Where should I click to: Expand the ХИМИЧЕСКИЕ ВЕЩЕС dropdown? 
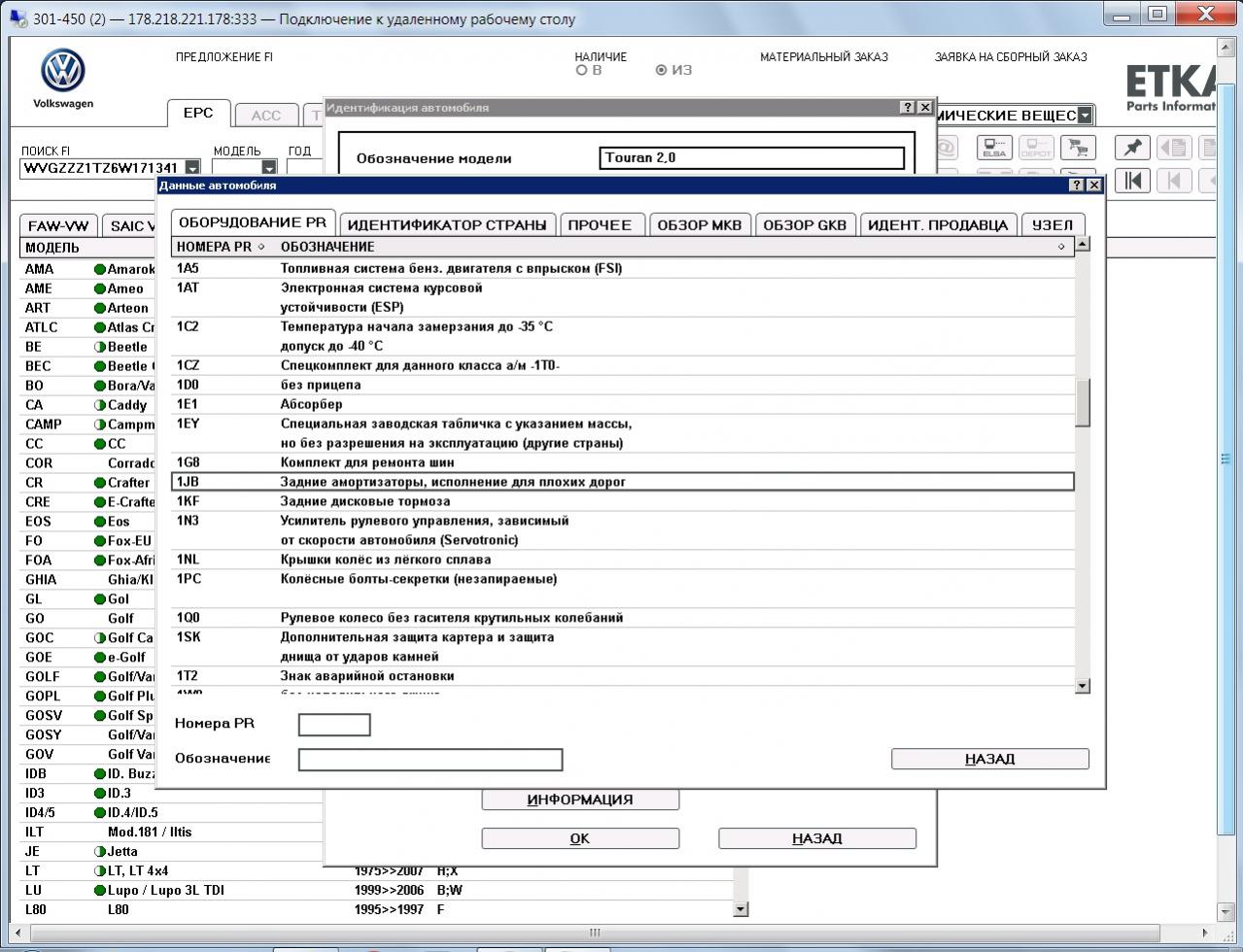pyautogui.click(x=1085, y=116)
